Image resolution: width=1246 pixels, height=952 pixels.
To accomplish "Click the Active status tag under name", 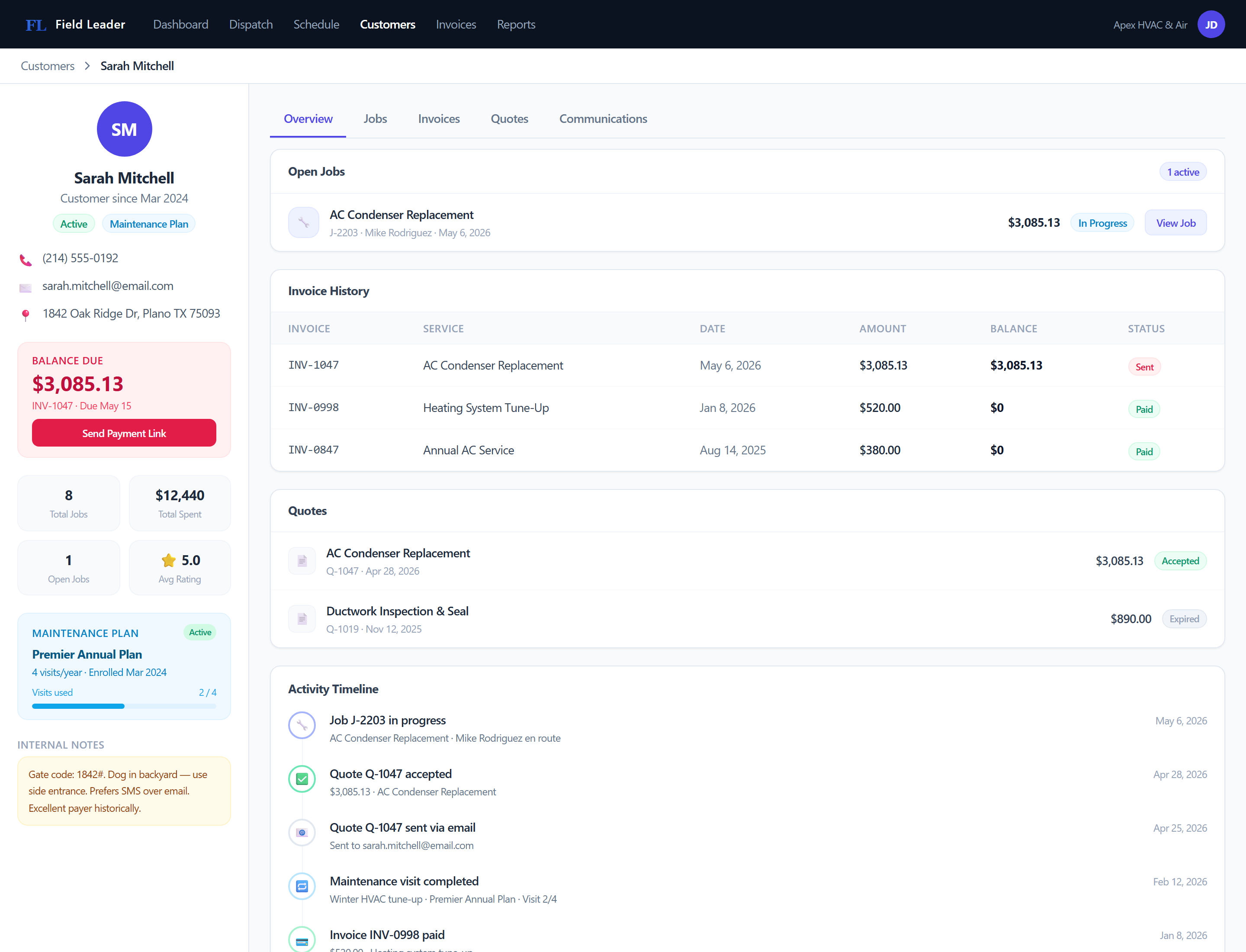I will pyautogui.click(x=74, y=224).
